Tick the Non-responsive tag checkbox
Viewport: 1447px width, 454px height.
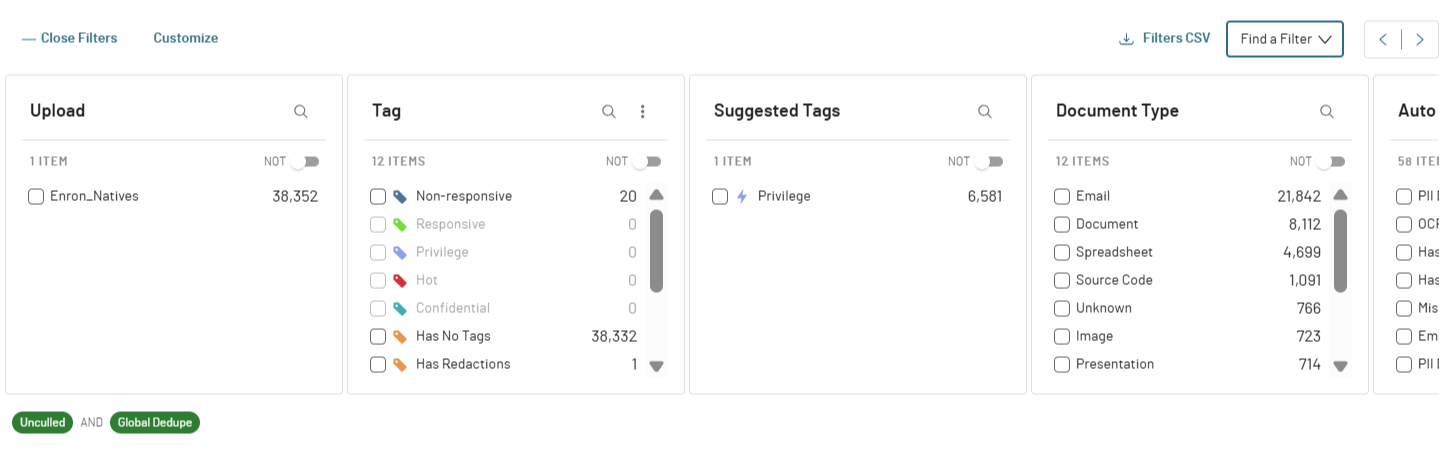click(x=378, y=196)
